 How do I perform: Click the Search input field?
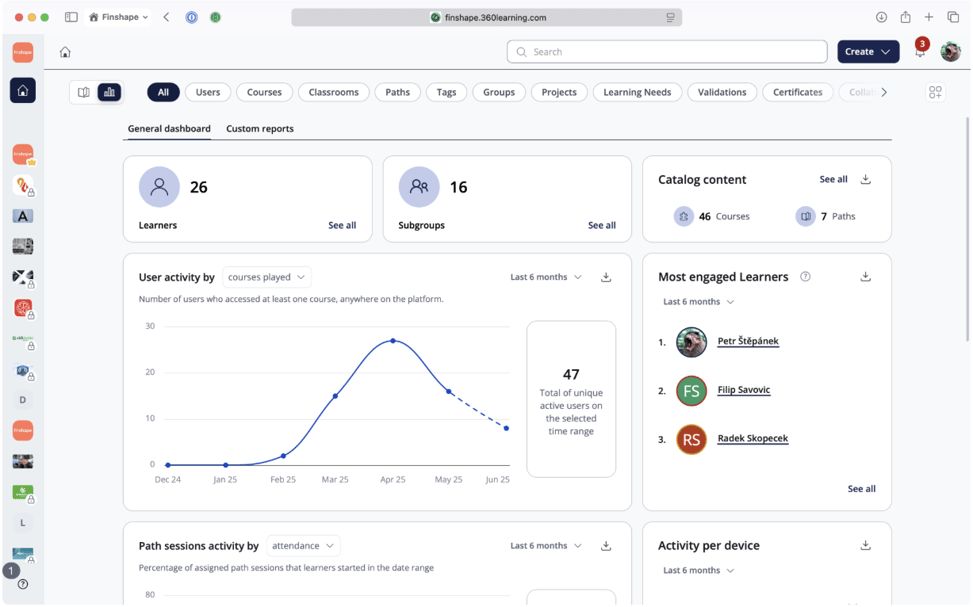tap(667, 52)
